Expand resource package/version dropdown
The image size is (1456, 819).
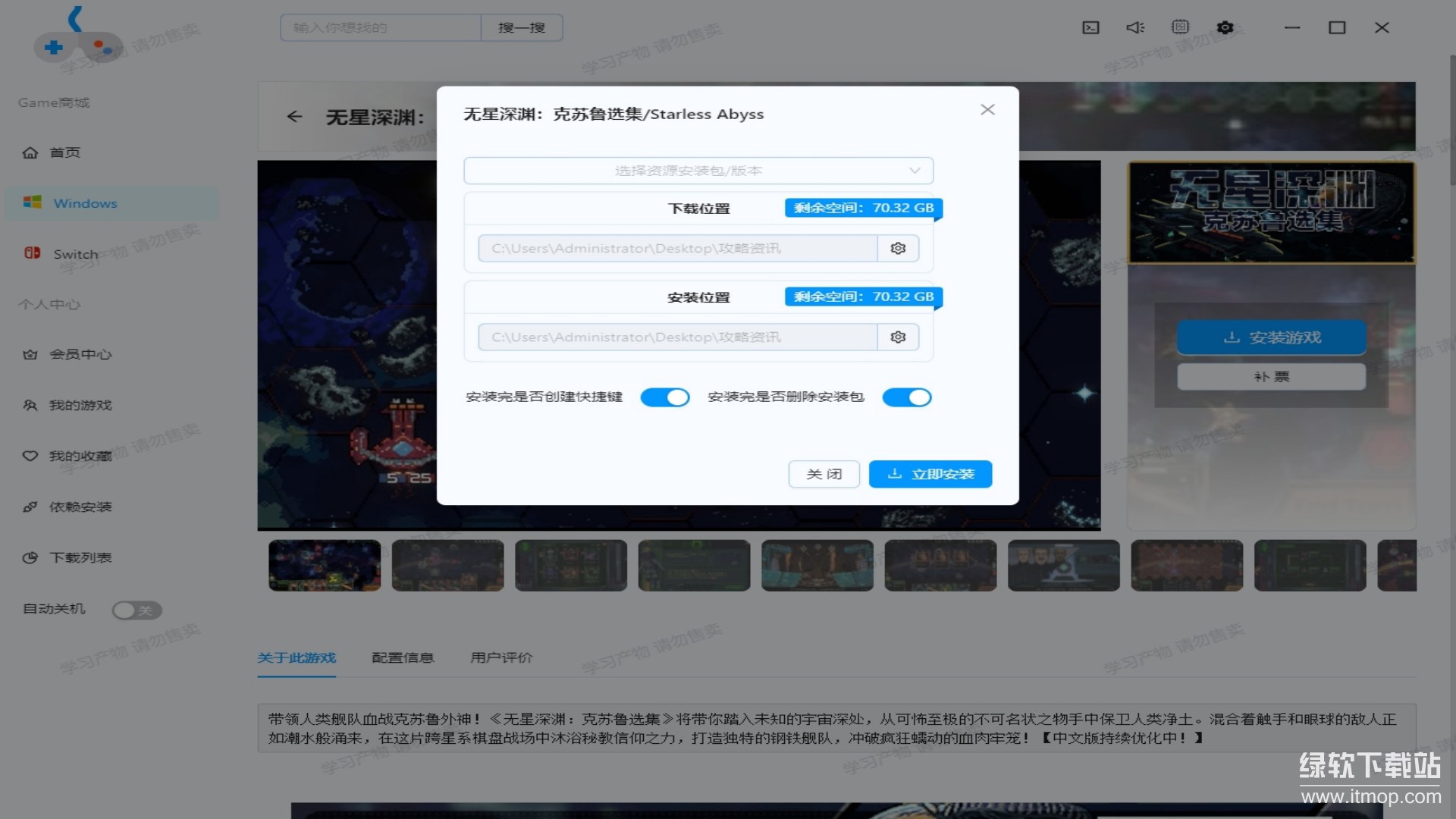[698, 171]
